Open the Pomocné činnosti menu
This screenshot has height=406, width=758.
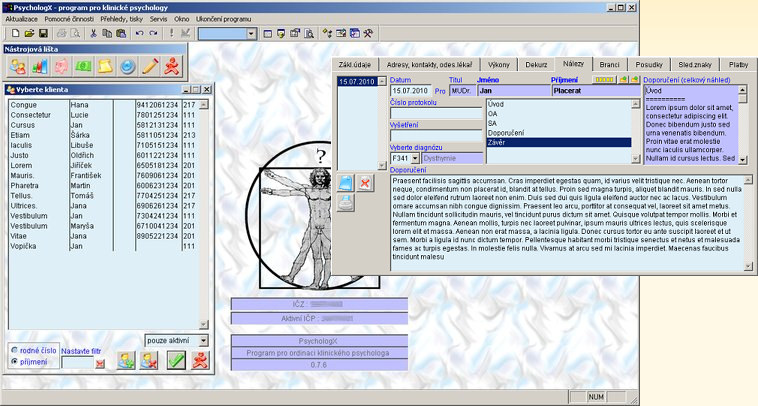[69, 19]
